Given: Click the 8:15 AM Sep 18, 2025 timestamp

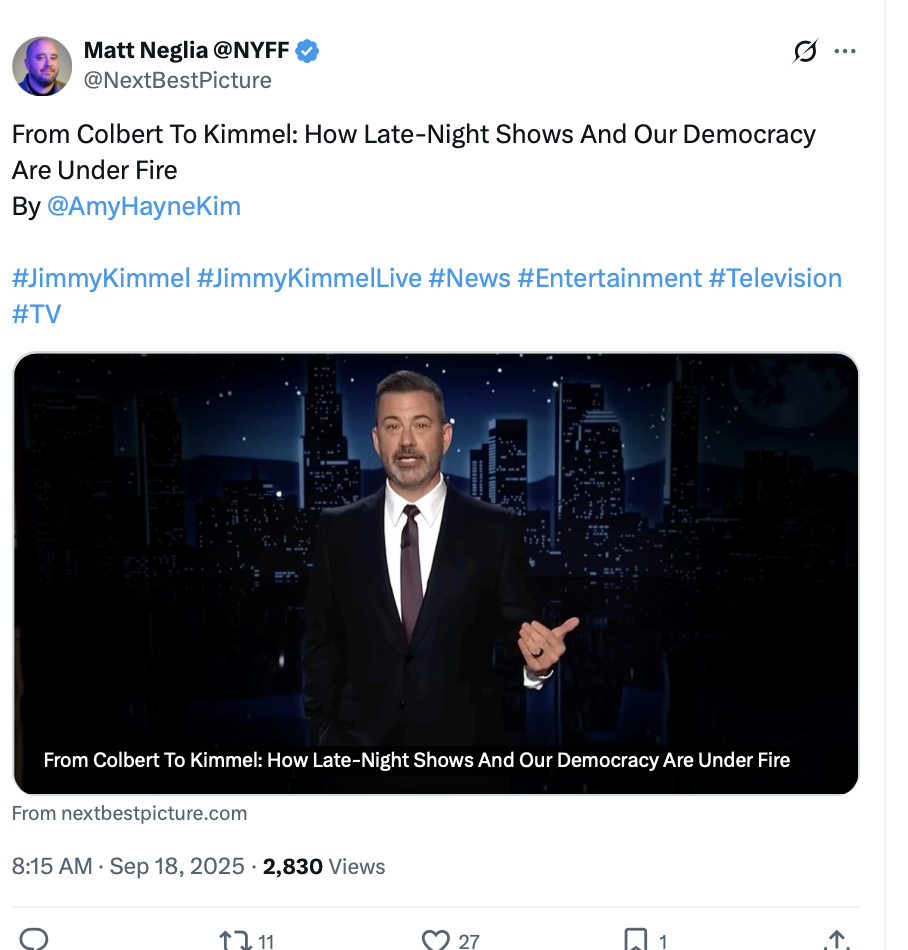Looking at the screenshot, I should (x=128, y=866).
